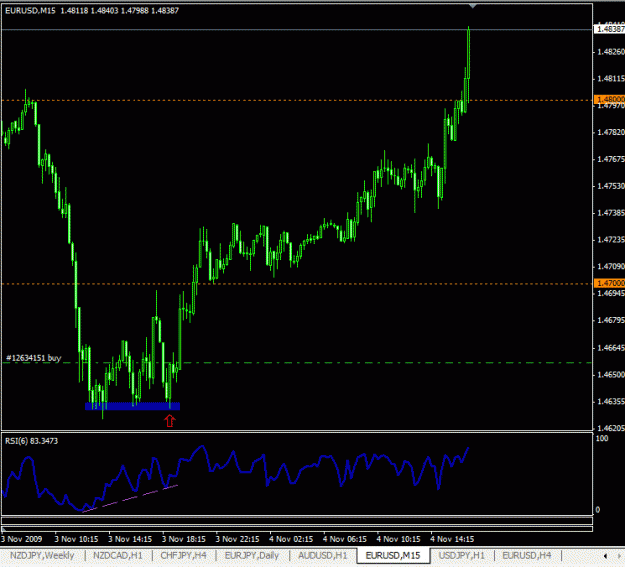Click the 1.48115 price scale value
Viewport: 625px width, 567px height.
point(610,79)
